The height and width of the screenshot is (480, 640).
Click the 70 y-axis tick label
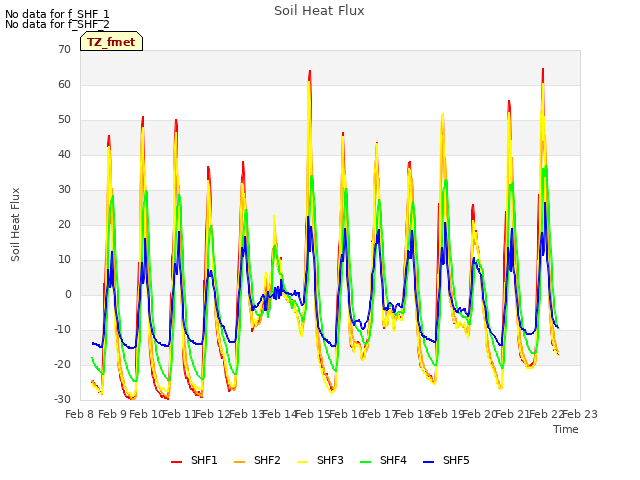tap(64, 50)
